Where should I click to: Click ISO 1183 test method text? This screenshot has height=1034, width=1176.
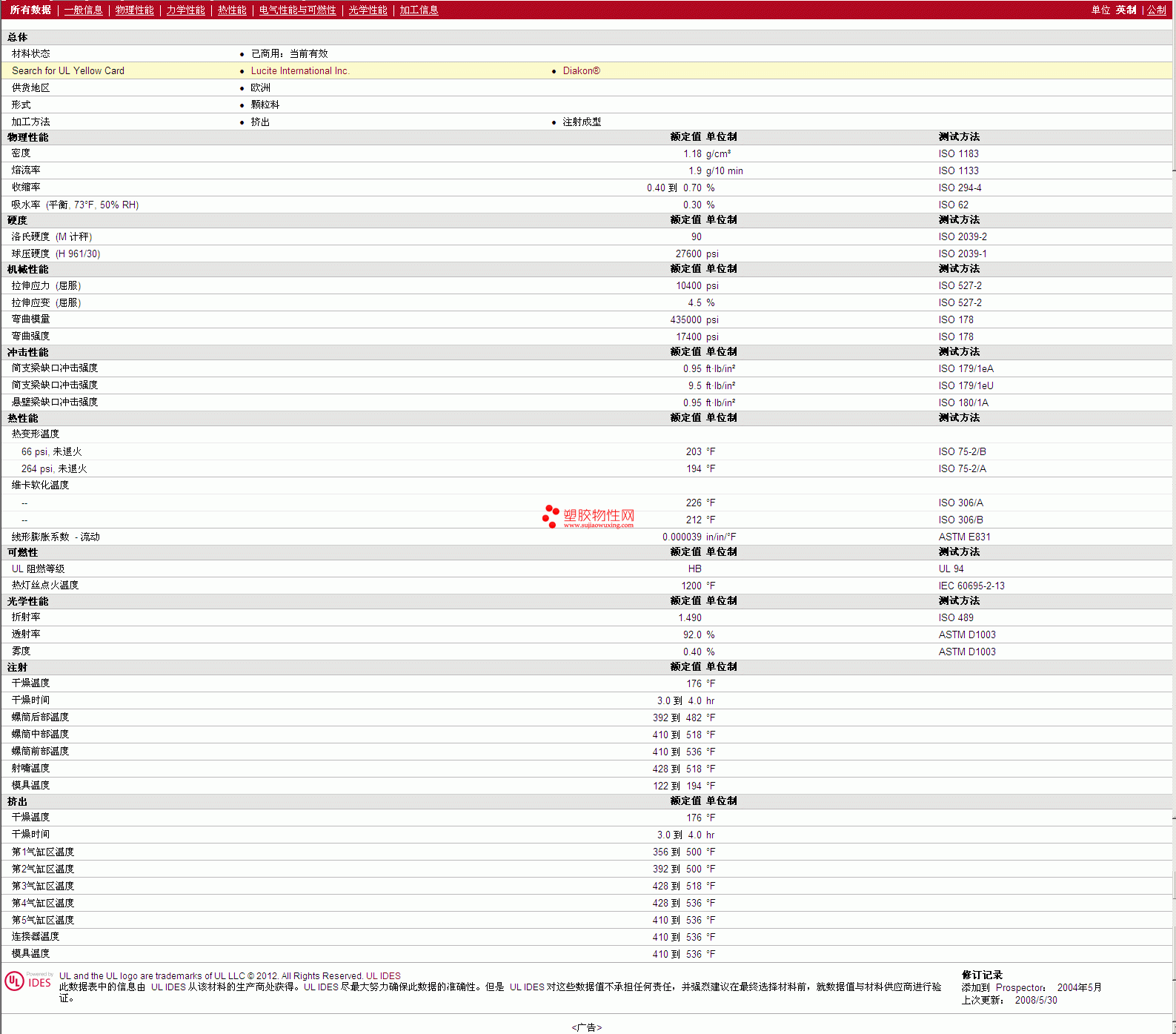pyautogui.click(x=959, y=153)
